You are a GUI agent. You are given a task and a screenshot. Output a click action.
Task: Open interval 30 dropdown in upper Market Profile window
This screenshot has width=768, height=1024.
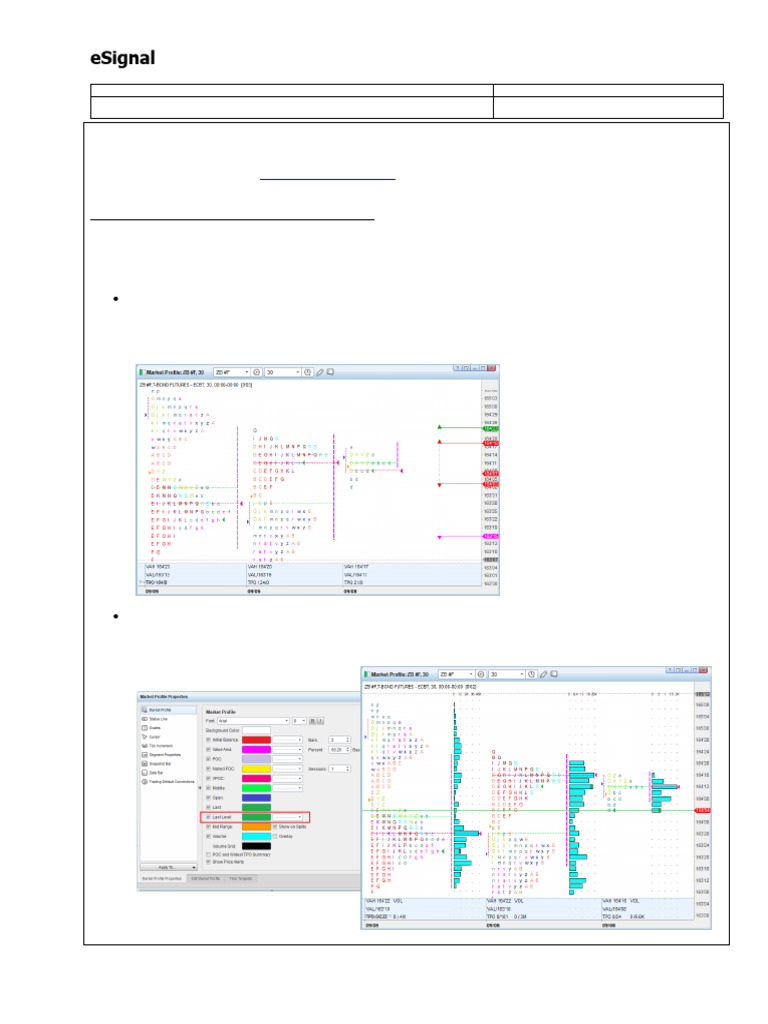[x=283, y=372]
